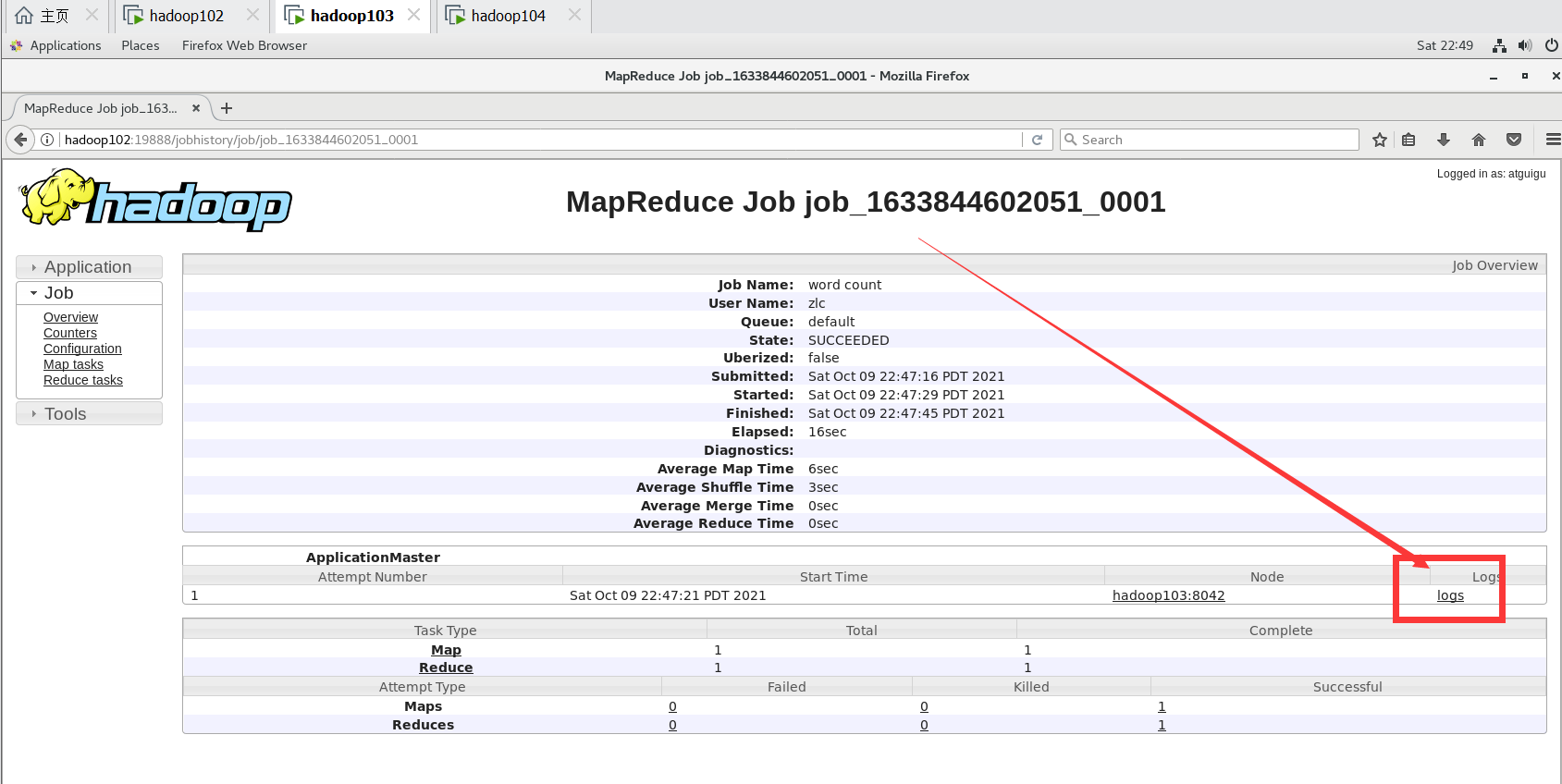Close the hadoop103 VM tab
The height and width of the screenshot is (784, 1562).
click(413, 15)
